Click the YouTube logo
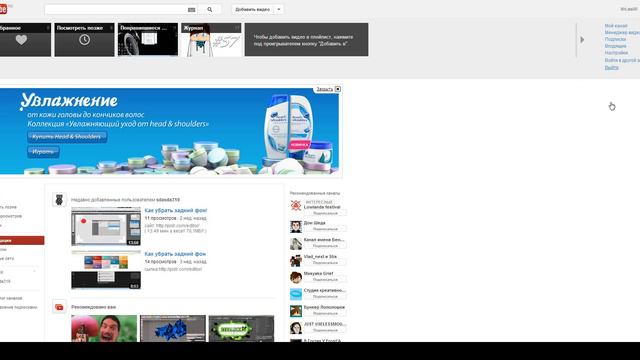The height and width of the screenshot is (360, 640). pos(3,9)
